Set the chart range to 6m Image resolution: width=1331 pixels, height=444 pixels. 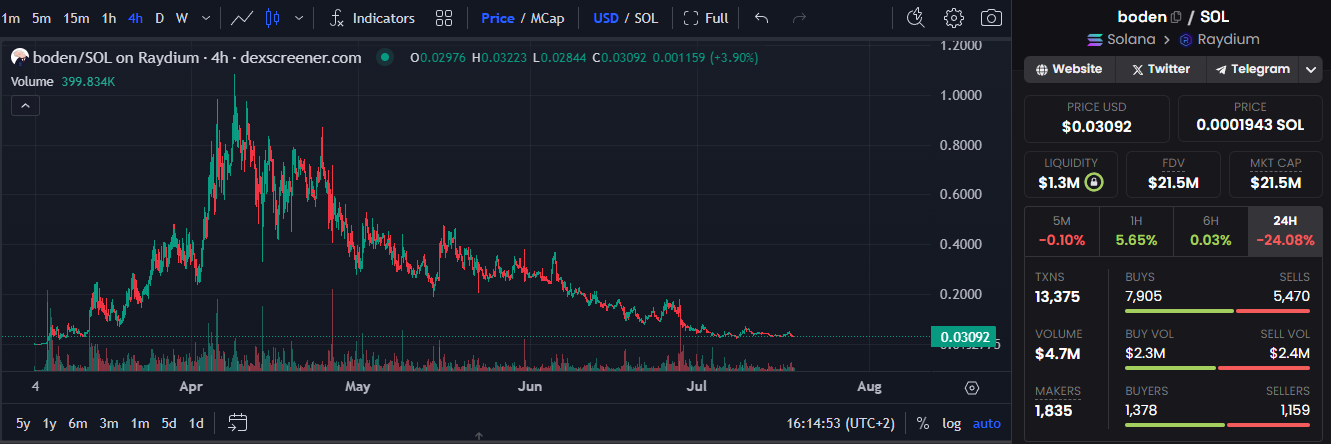(78, 423)
